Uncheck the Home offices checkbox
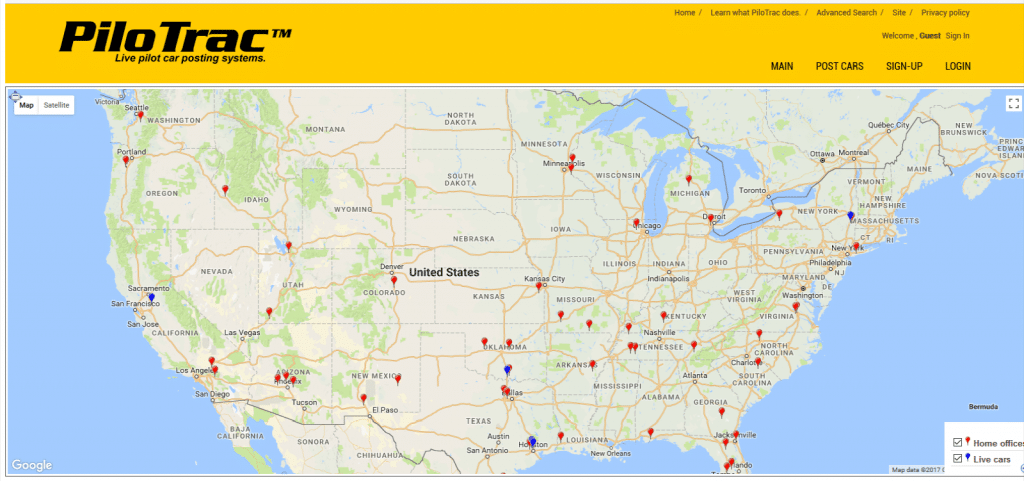 point(957,442)
